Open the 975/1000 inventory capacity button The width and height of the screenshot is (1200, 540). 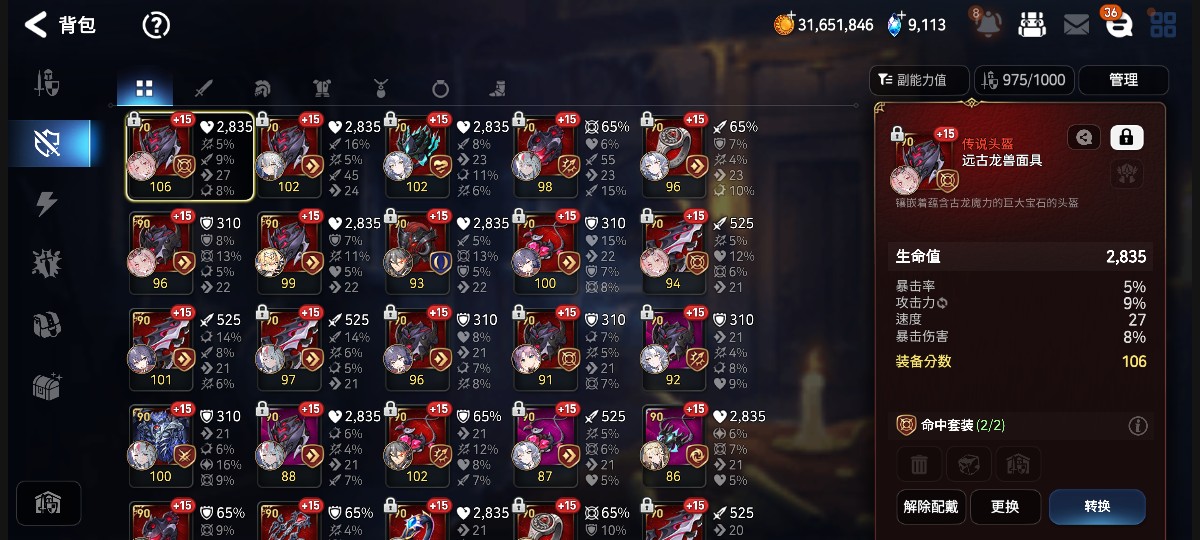[x=1023, y=80]
